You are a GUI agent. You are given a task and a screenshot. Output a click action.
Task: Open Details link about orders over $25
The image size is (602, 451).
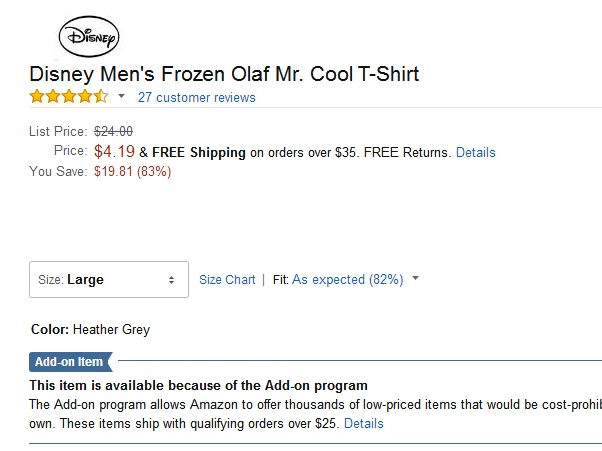click(x=364, y=423)
